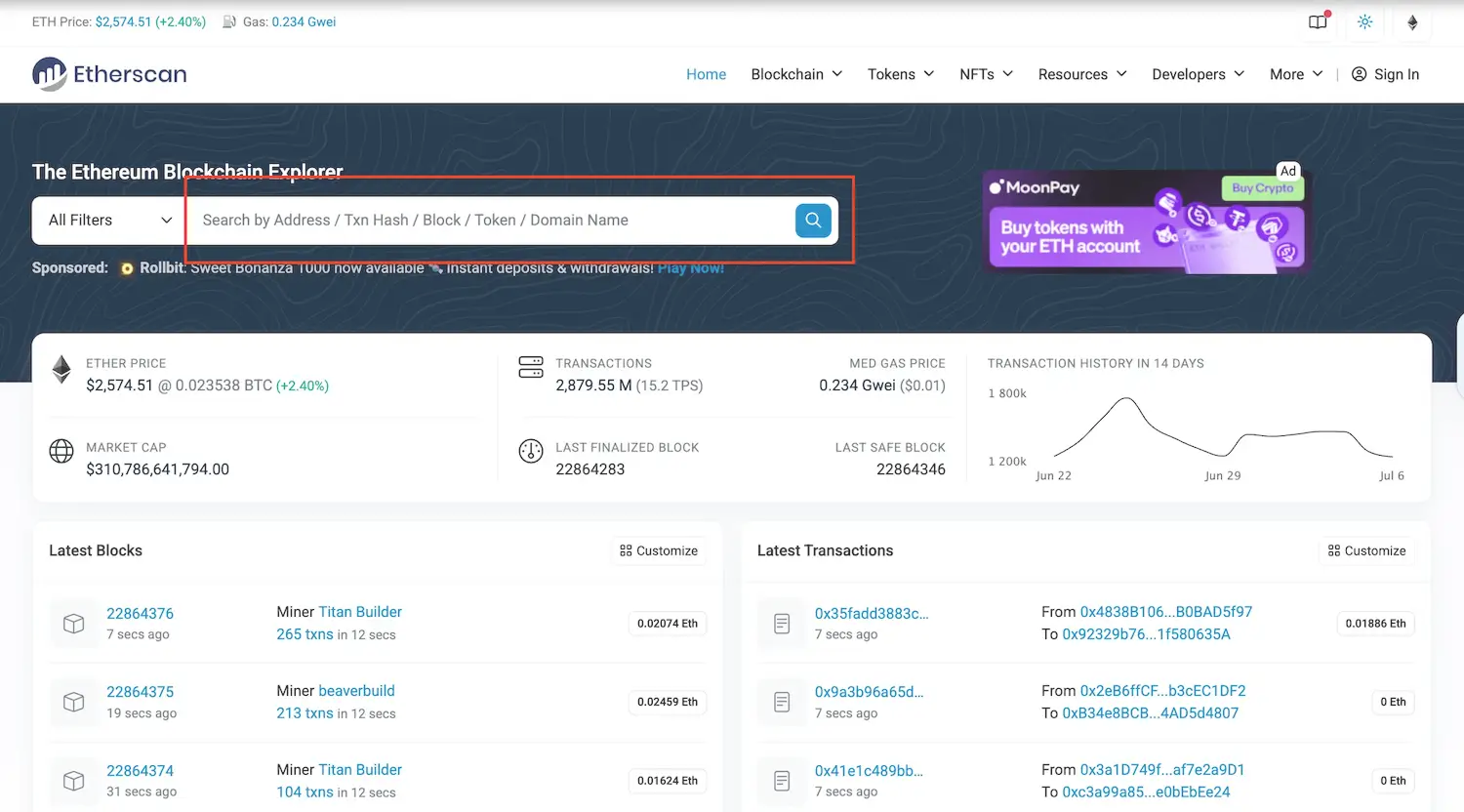Switch networks via the Ethereum diamond icon

pos(1413,22)
